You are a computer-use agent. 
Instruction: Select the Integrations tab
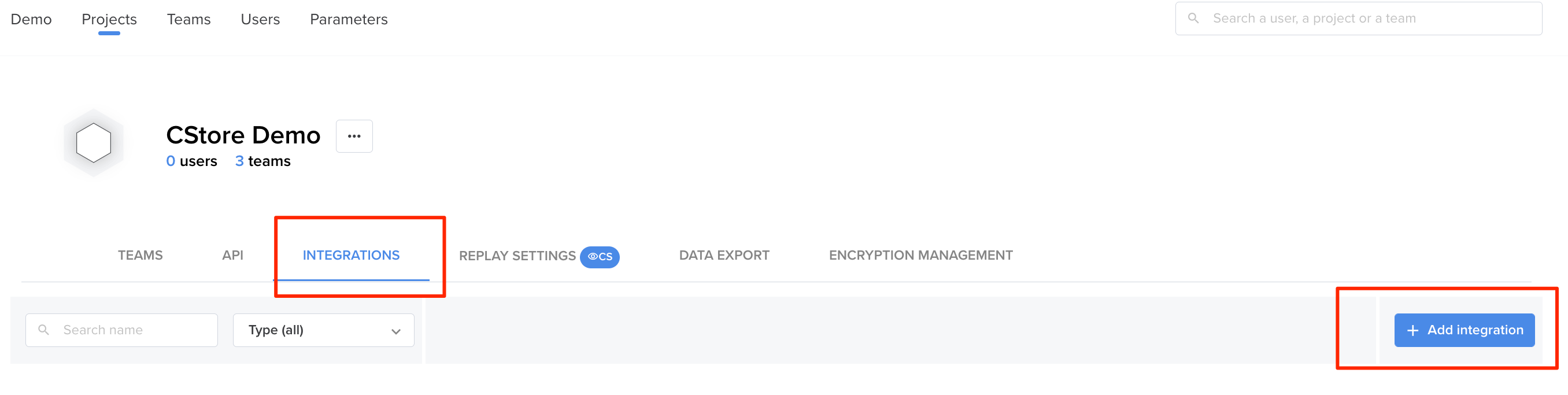(351, 255)
